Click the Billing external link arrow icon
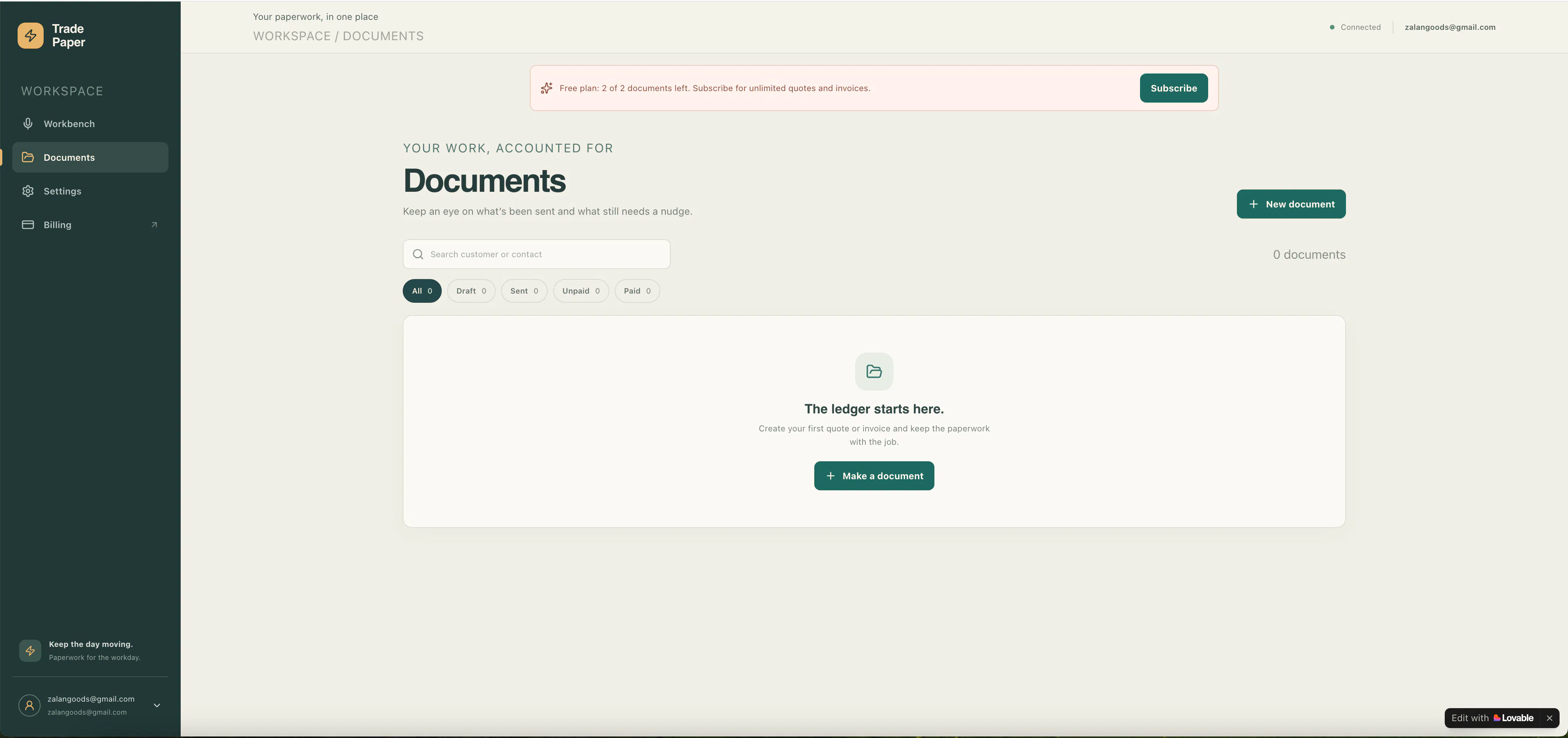Image resolution: width=1568 pixels, height=738 pixels. coord(154,225)
